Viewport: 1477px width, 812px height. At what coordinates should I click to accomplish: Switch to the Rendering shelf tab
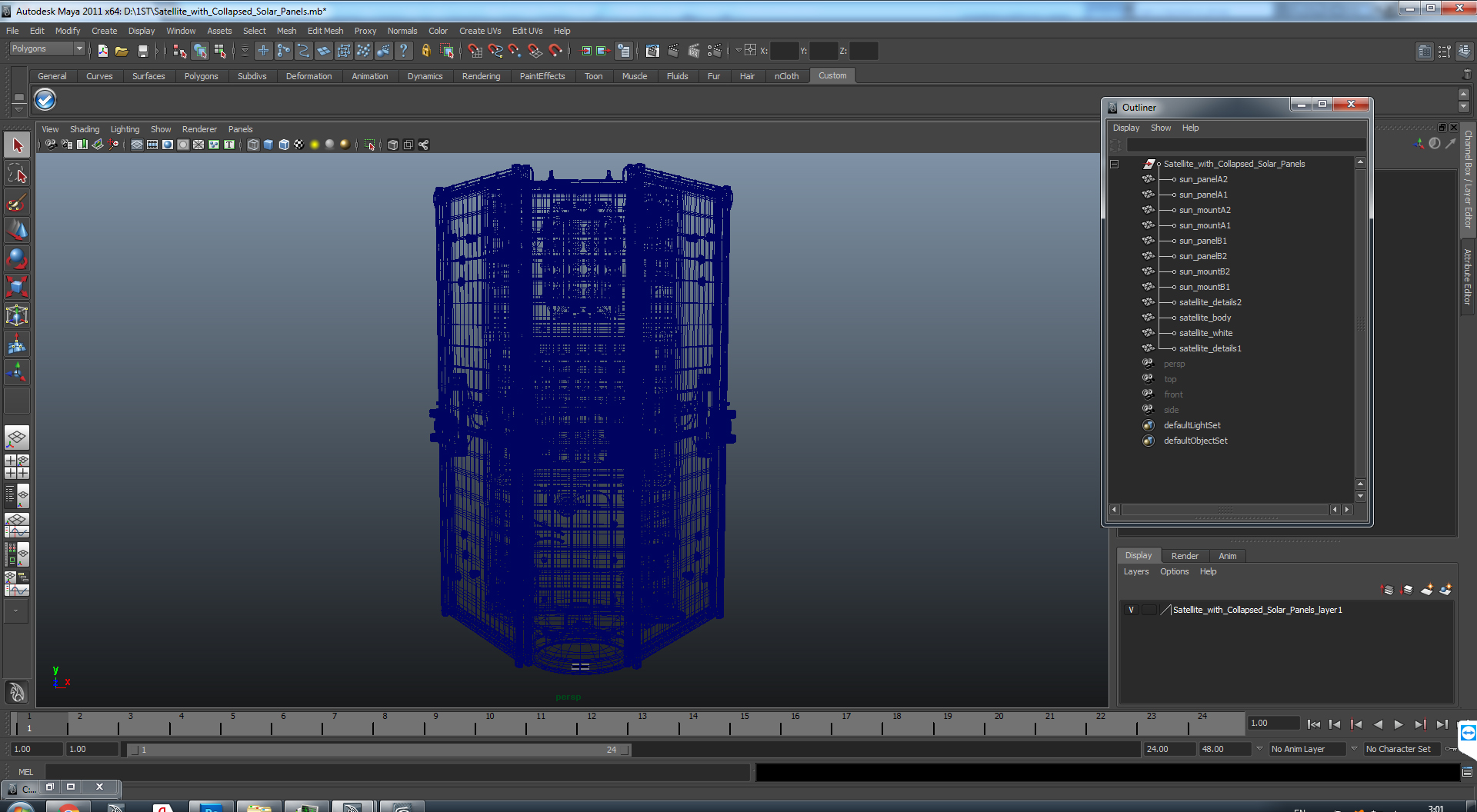pos(481,76)
